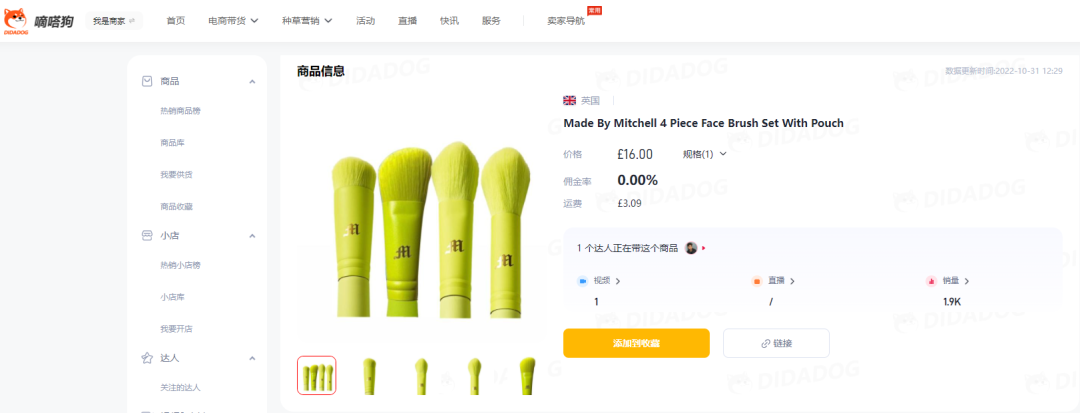
Task: Click the 商品 bag icon in sidebar
Action: tap(147, 81)
